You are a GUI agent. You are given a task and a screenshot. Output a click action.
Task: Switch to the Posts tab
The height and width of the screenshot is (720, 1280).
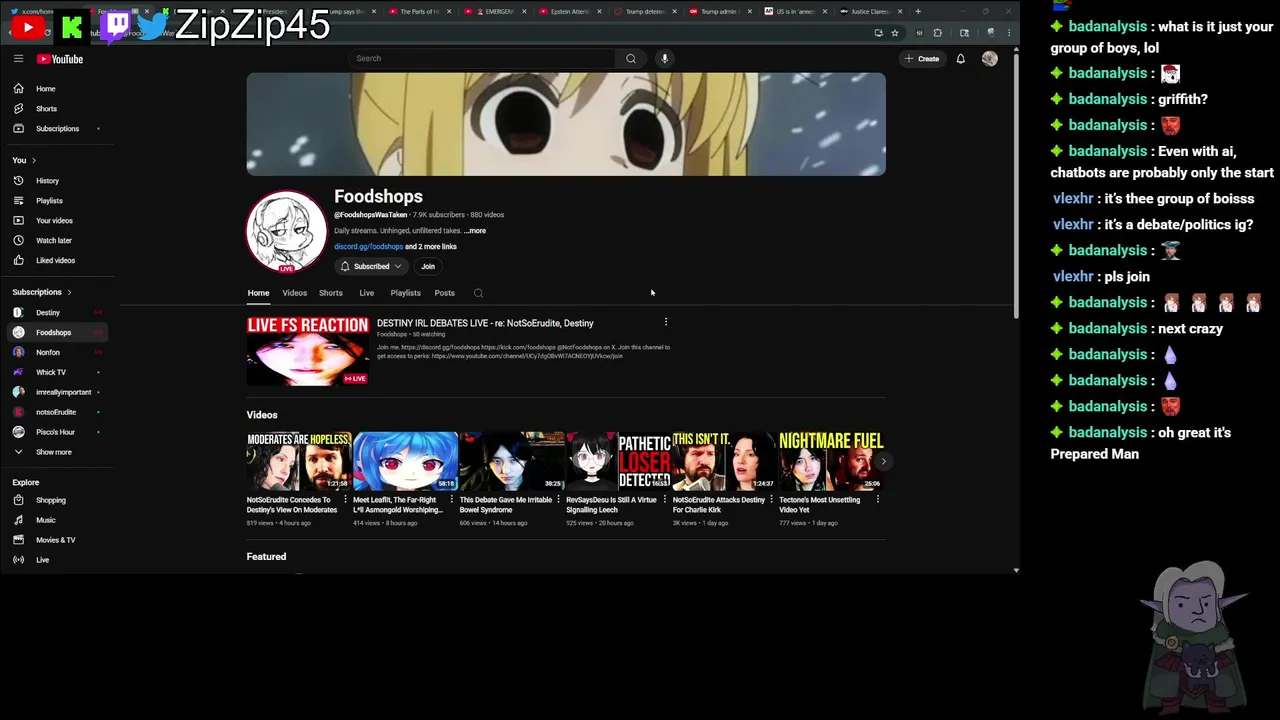click(x=445, y=293)
